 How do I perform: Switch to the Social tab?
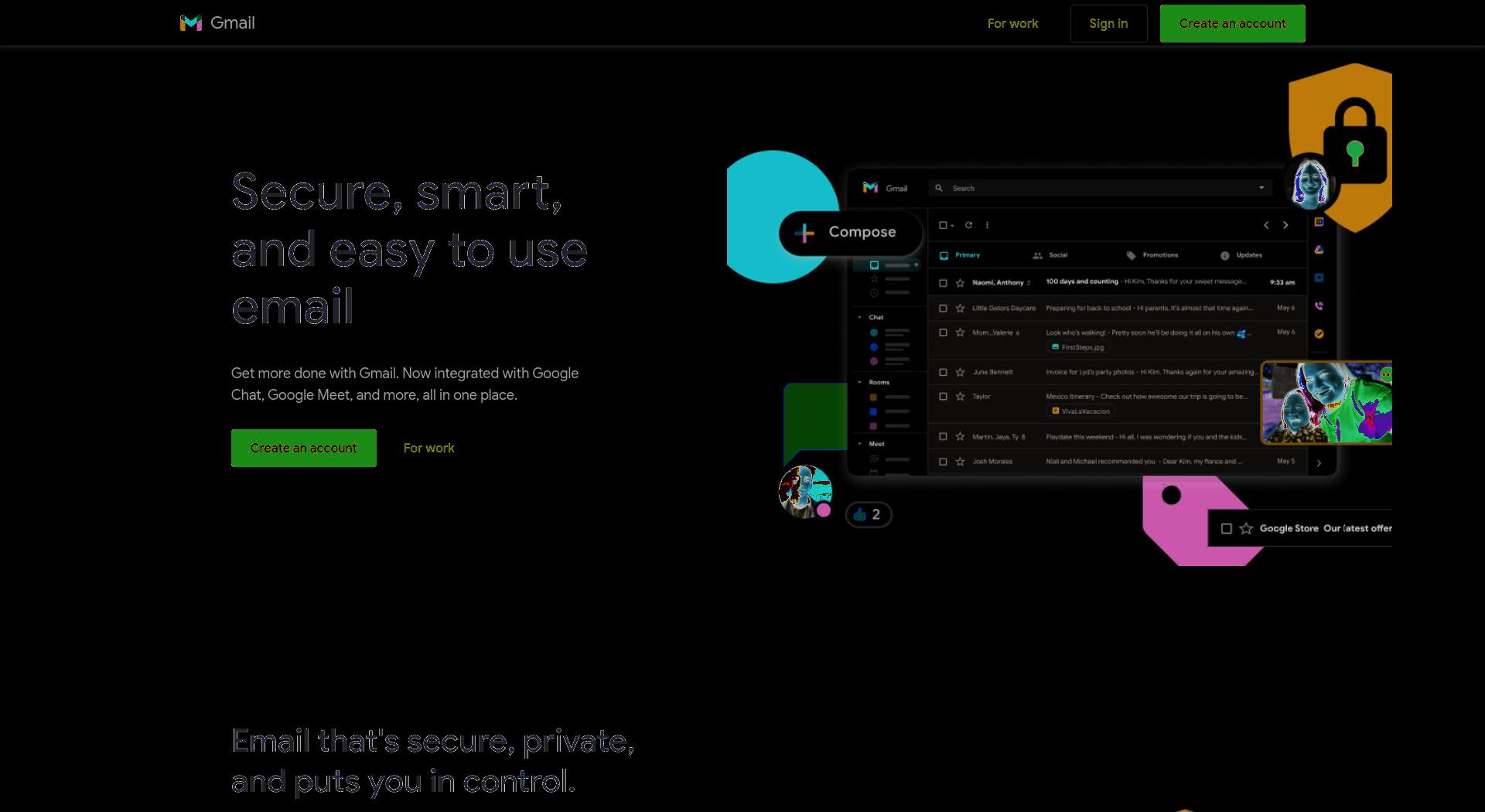pyautogui.click(x=1050, y=255)
